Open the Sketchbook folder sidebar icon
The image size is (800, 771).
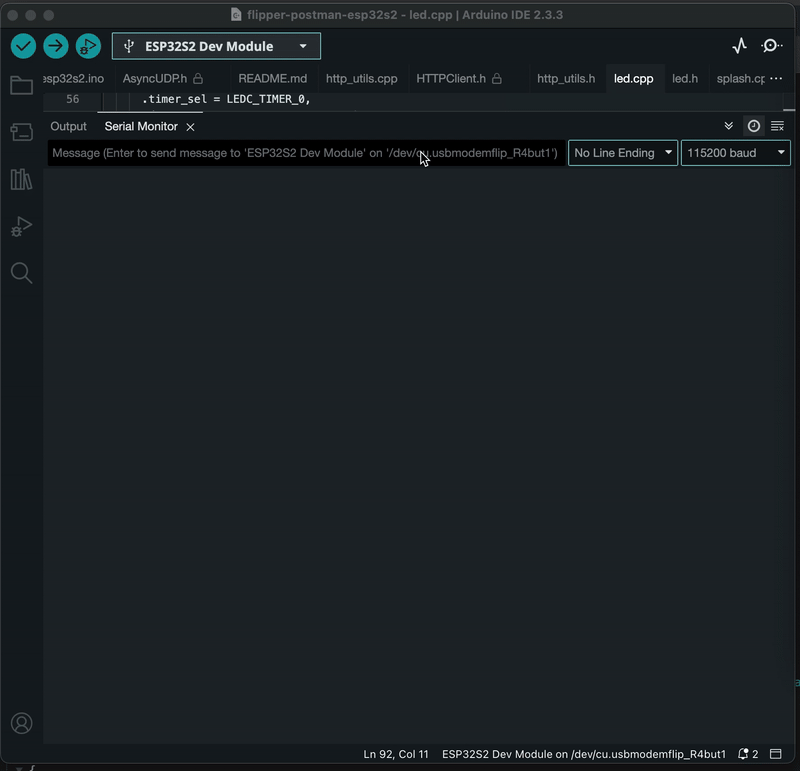pyautogui.click(x=21, y=85)
